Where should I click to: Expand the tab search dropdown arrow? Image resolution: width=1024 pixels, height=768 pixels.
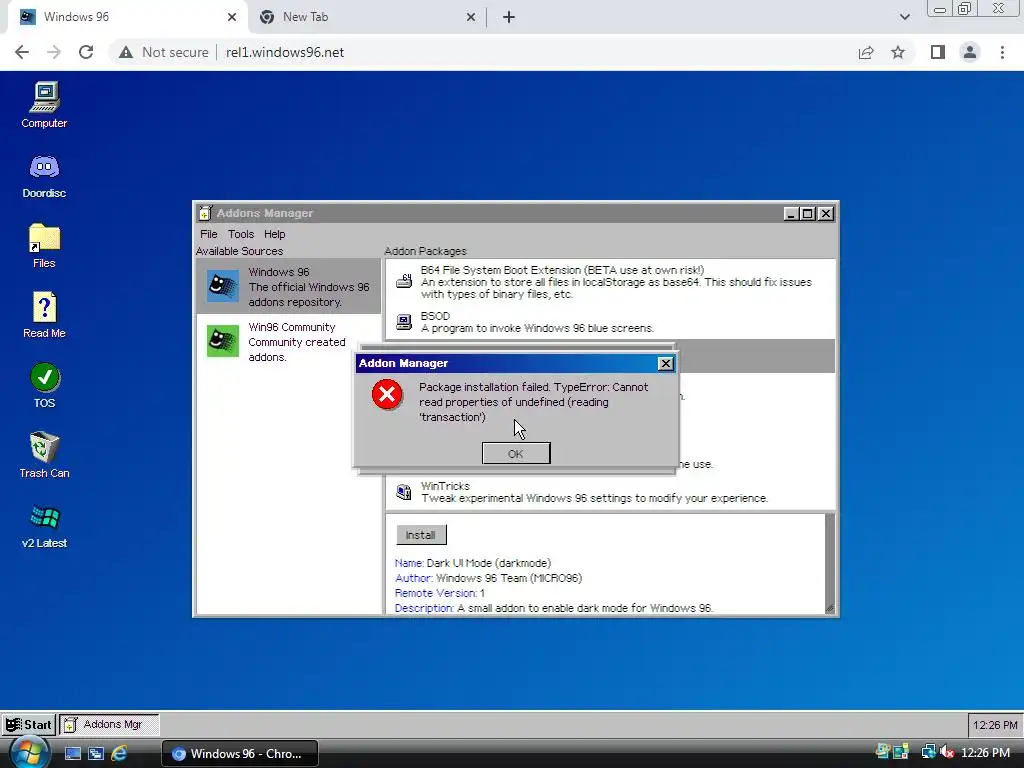pyautogui.click(x=904, y=17)
